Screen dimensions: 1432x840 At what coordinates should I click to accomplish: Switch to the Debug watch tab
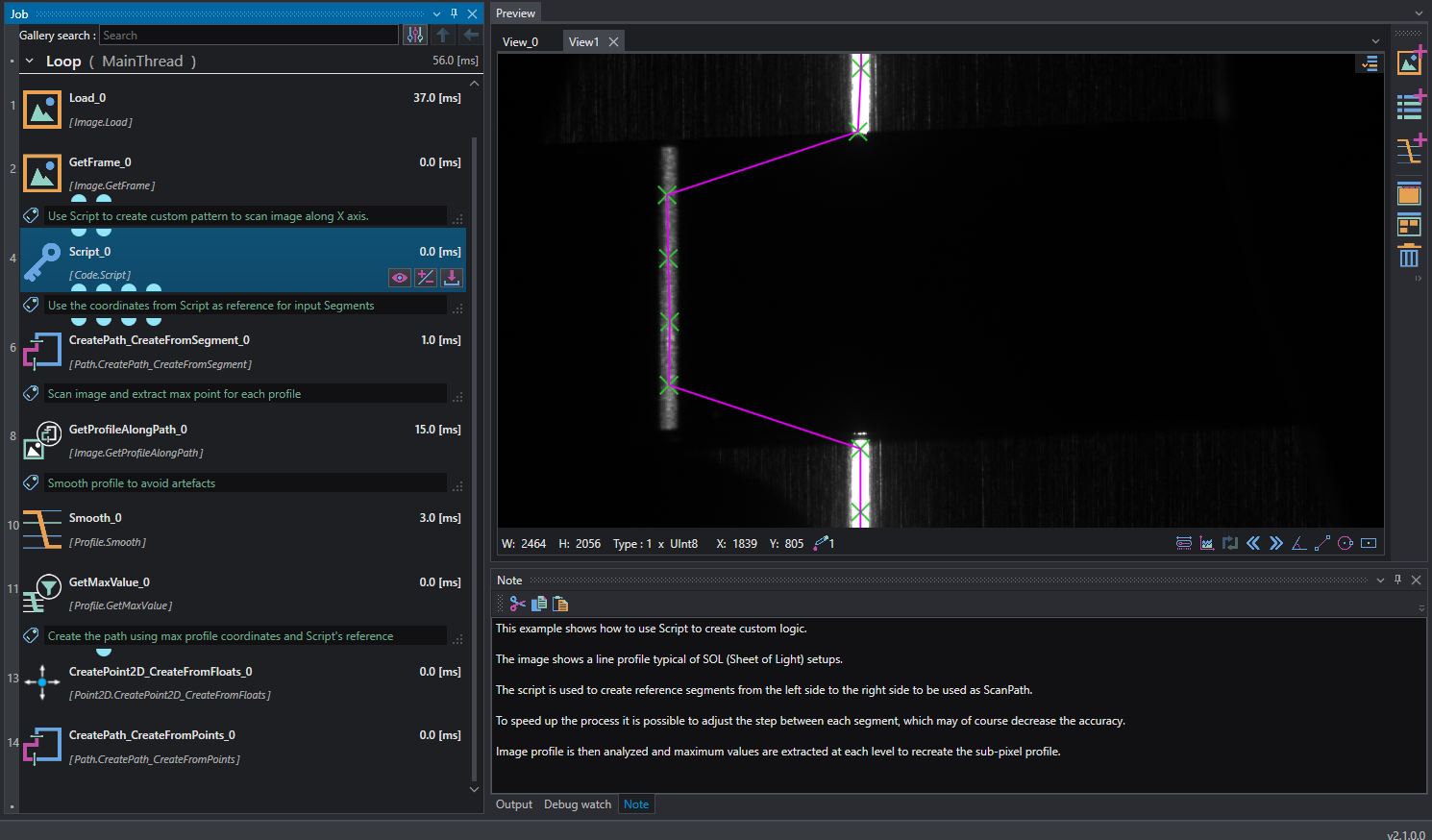(578, 804)
